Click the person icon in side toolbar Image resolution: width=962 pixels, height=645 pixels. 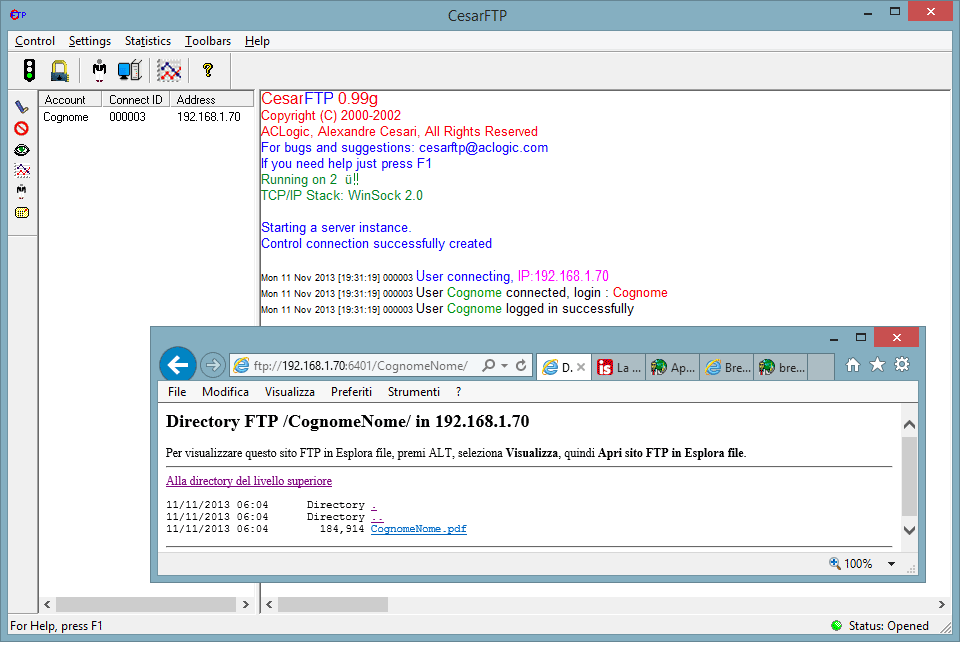click(x=21, y=191)
